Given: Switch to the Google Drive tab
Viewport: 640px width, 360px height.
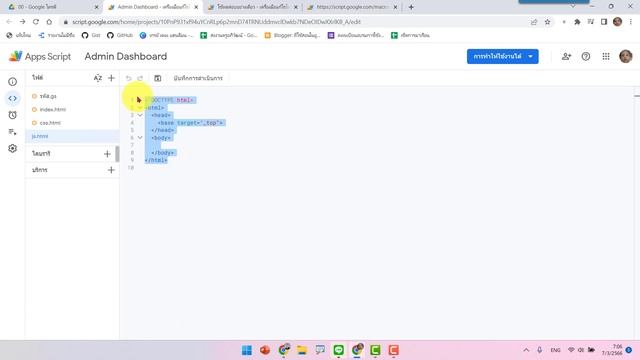Looking at the screenshot, I should tap(52, 7).
